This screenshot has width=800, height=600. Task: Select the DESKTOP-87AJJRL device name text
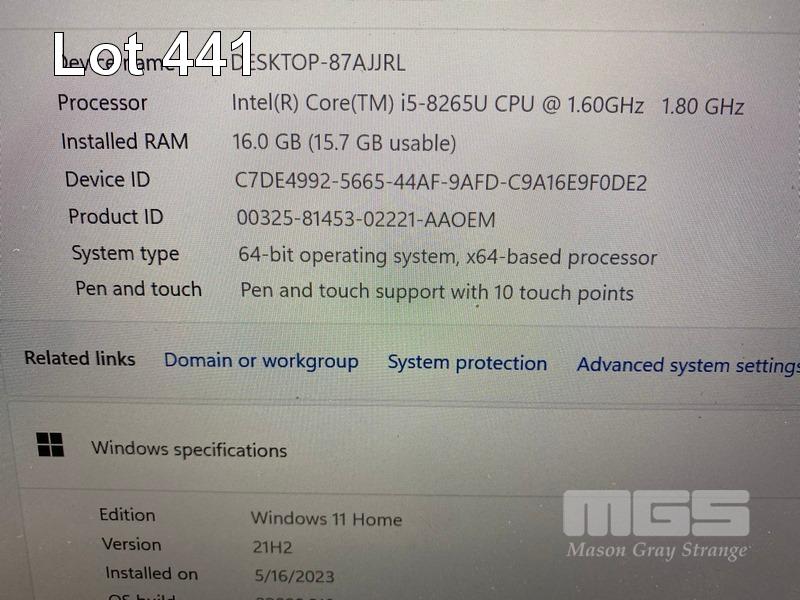click(318, 63)
